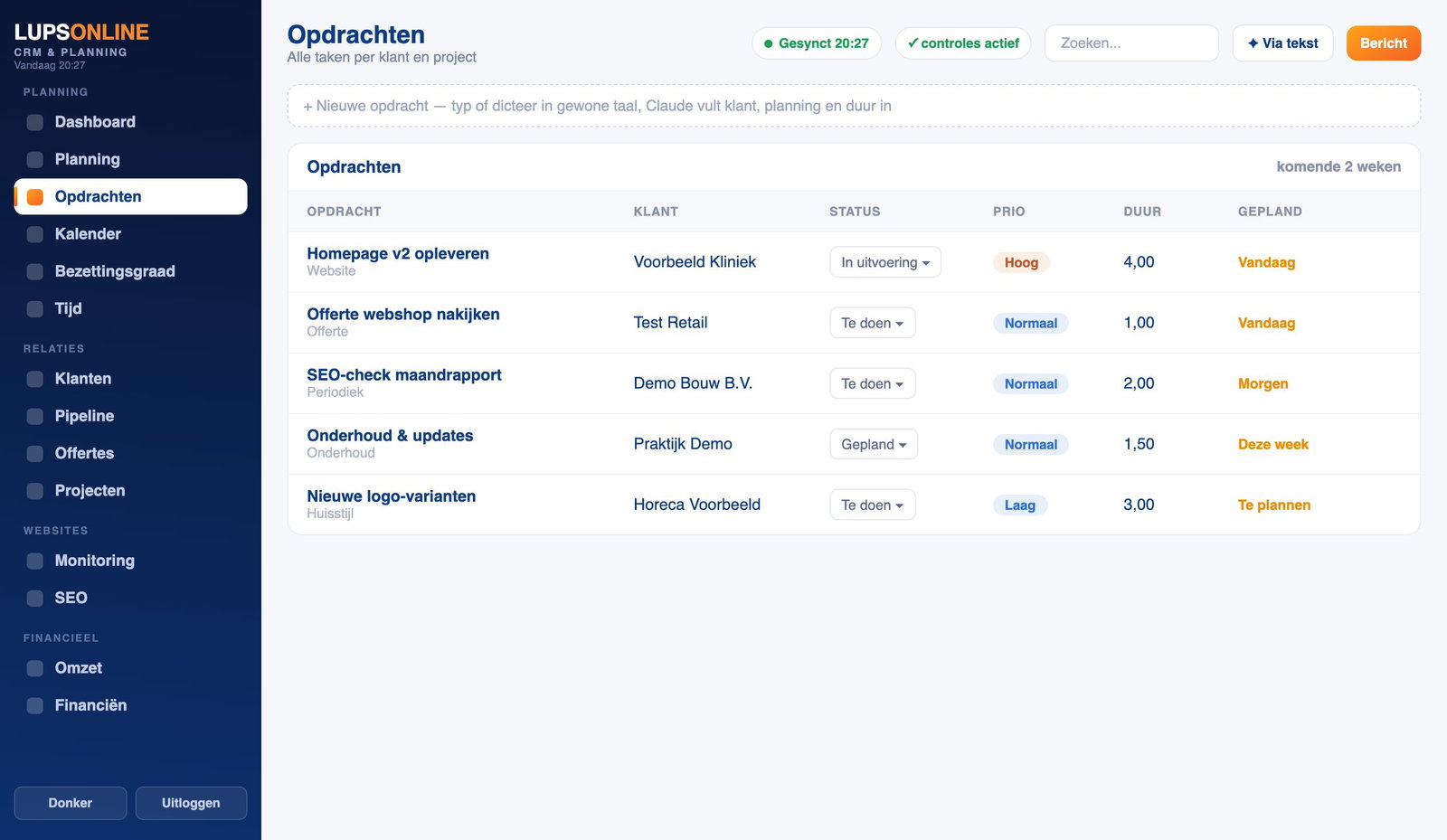Click the orange Opdrachten sidebar icon
The image size is (1447, 840).
coord(35,197)
